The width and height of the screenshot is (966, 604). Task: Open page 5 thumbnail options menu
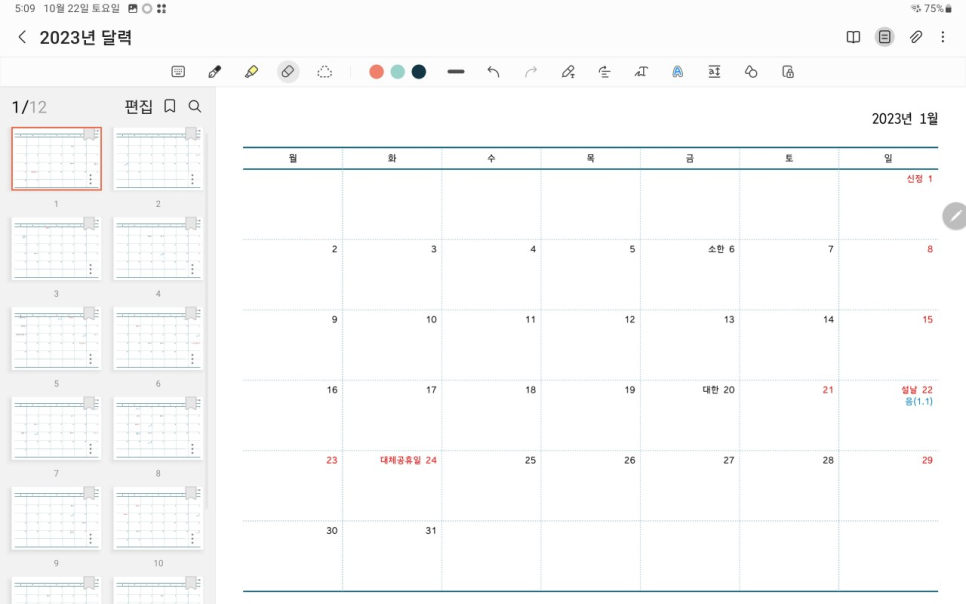pos(91,359)
